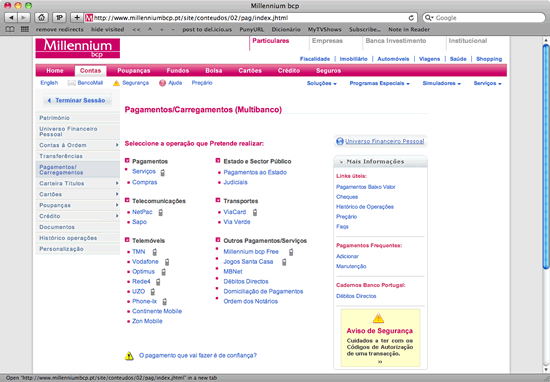Switch to the Poupanças tab in pink bar
This screenshot has height=382, width=550.
pos(134,71)
